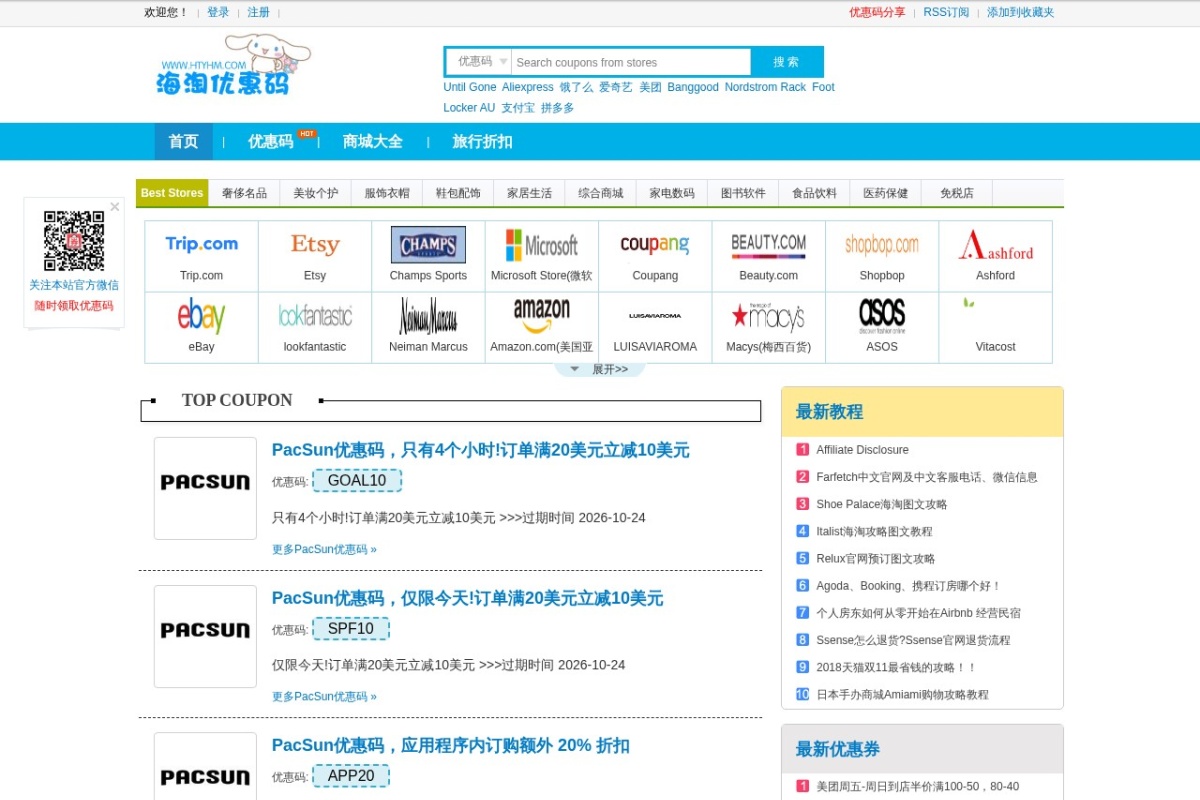Switch to the 医药保健 category tab
1200x800 pixels.
pyautogui.click(x=886, y=193)
